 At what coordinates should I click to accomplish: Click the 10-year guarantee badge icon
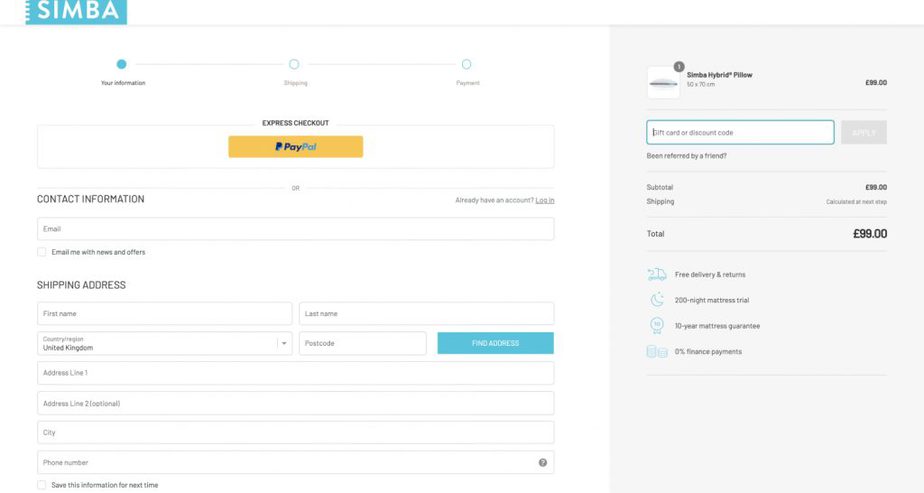click(656, 325)
